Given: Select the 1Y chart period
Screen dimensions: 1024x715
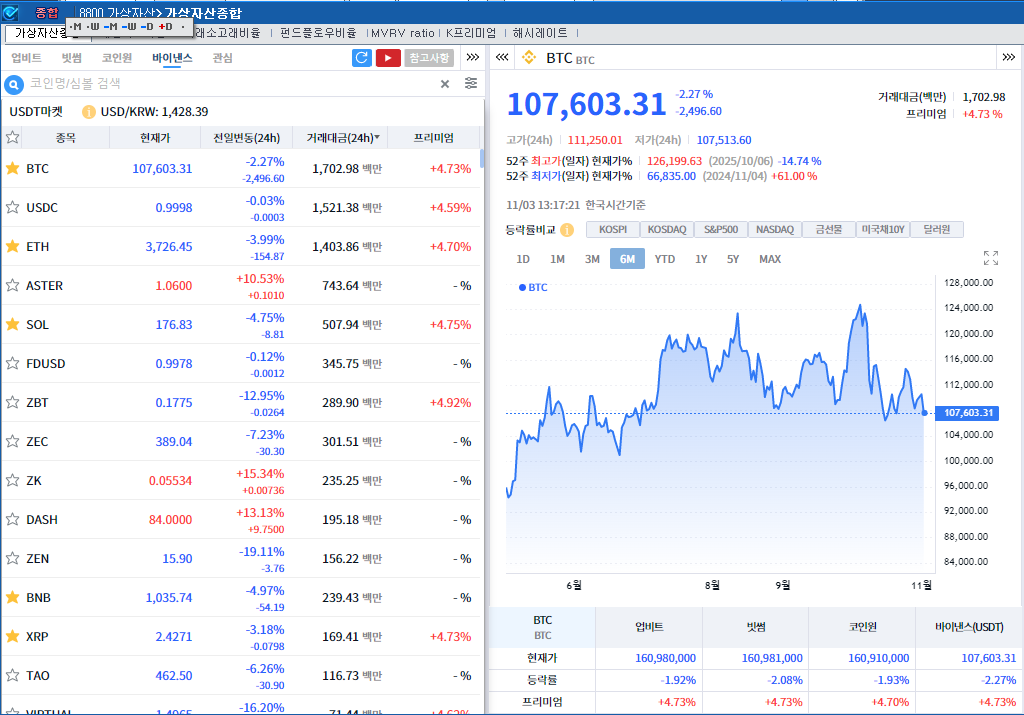Looking at the screenshot, I should [701, 259].
